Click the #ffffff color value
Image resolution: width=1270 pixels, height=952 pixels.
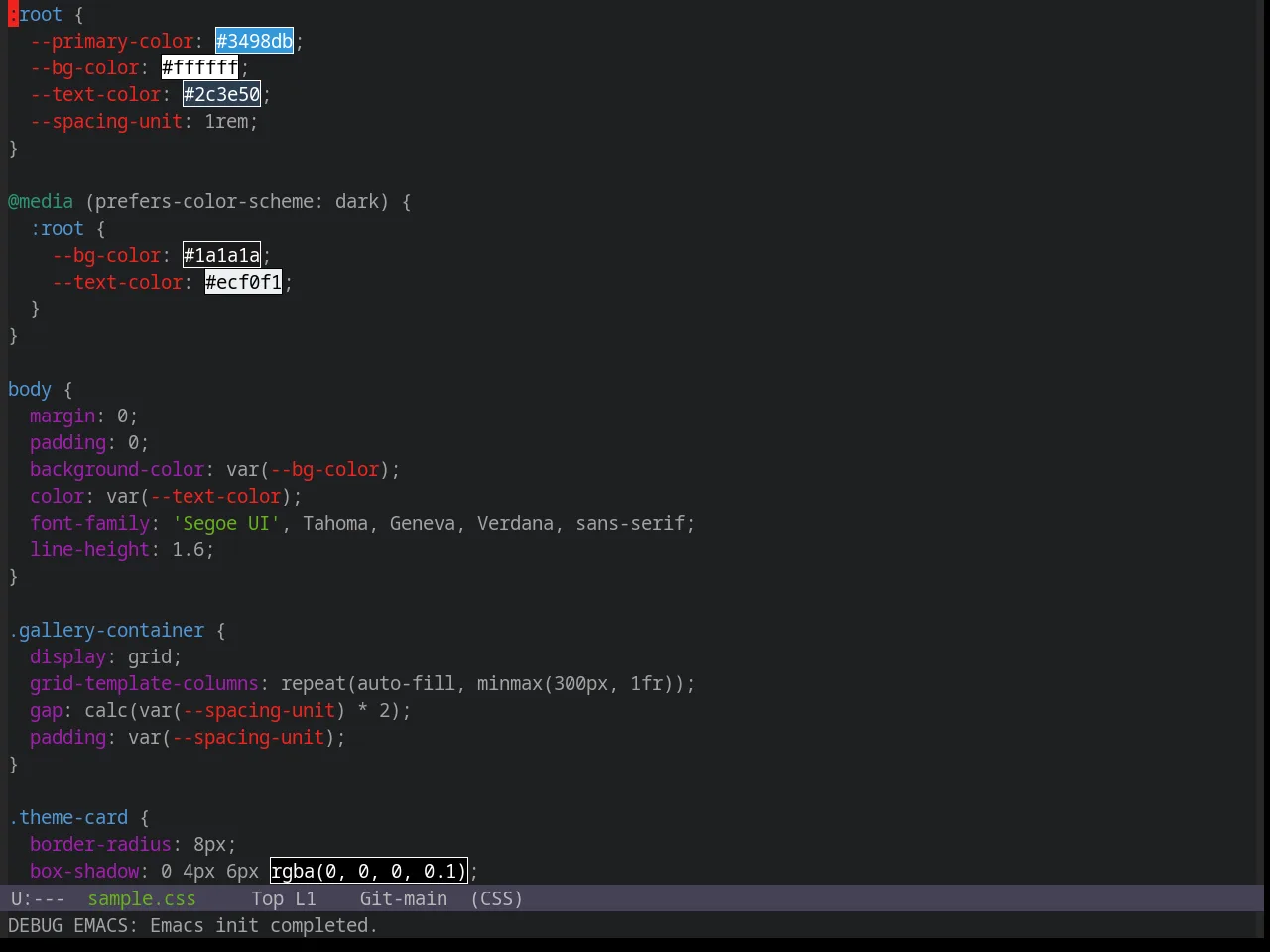(200, 67)
